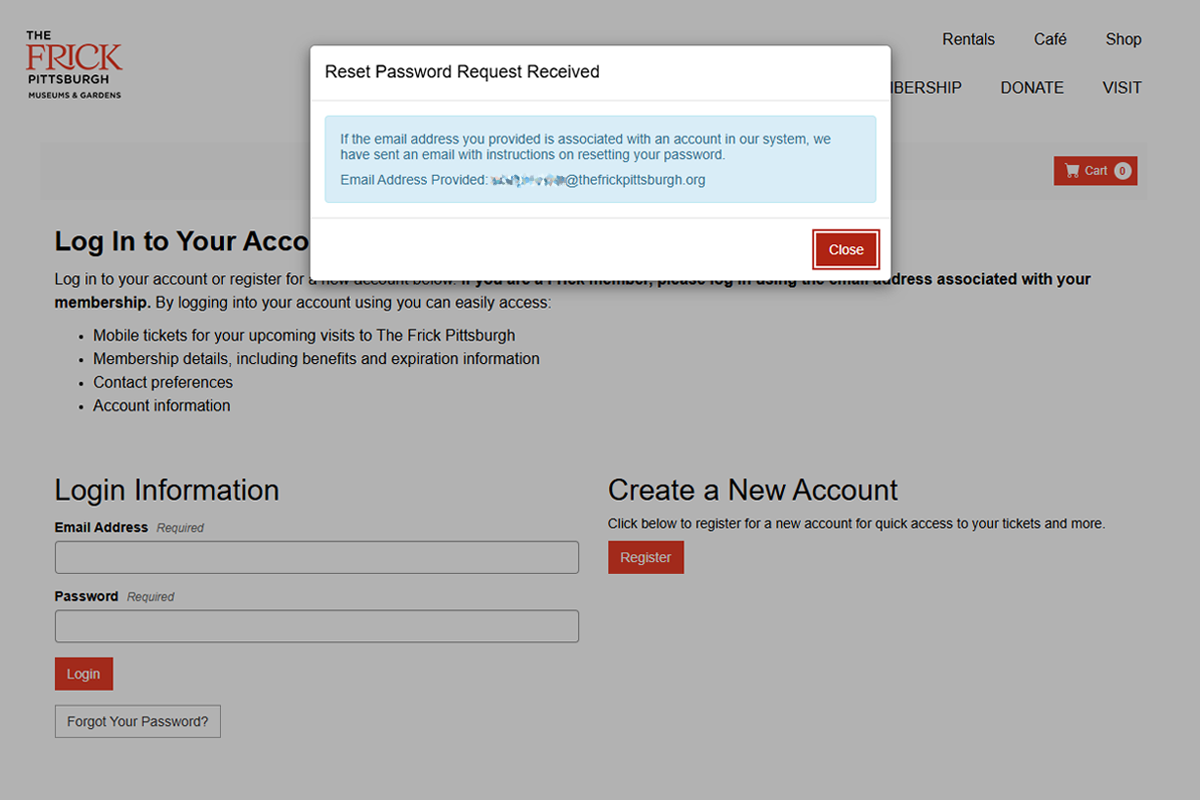This screenshot has width=1200, height=800.
Task: Click the Email Address field label
Action: click(101, 527)
